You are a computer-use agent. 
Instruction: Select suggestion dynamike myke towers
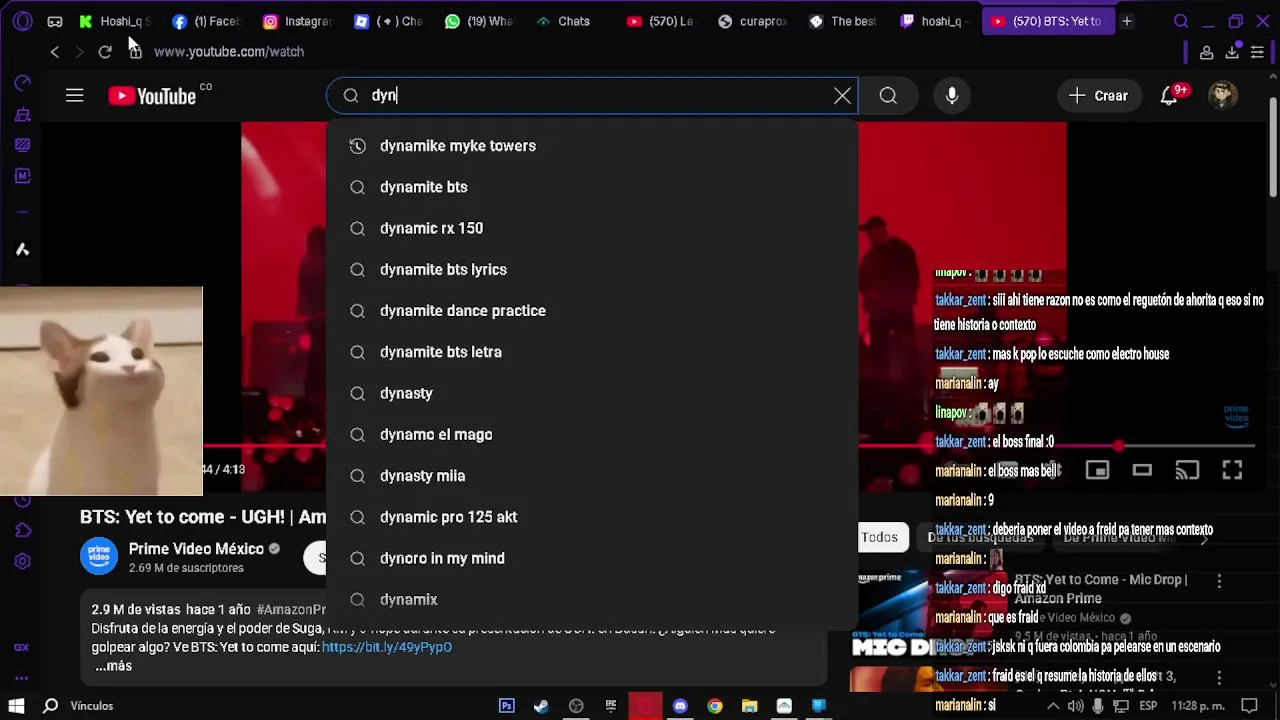pyautogui.click(x=592, y=146)
